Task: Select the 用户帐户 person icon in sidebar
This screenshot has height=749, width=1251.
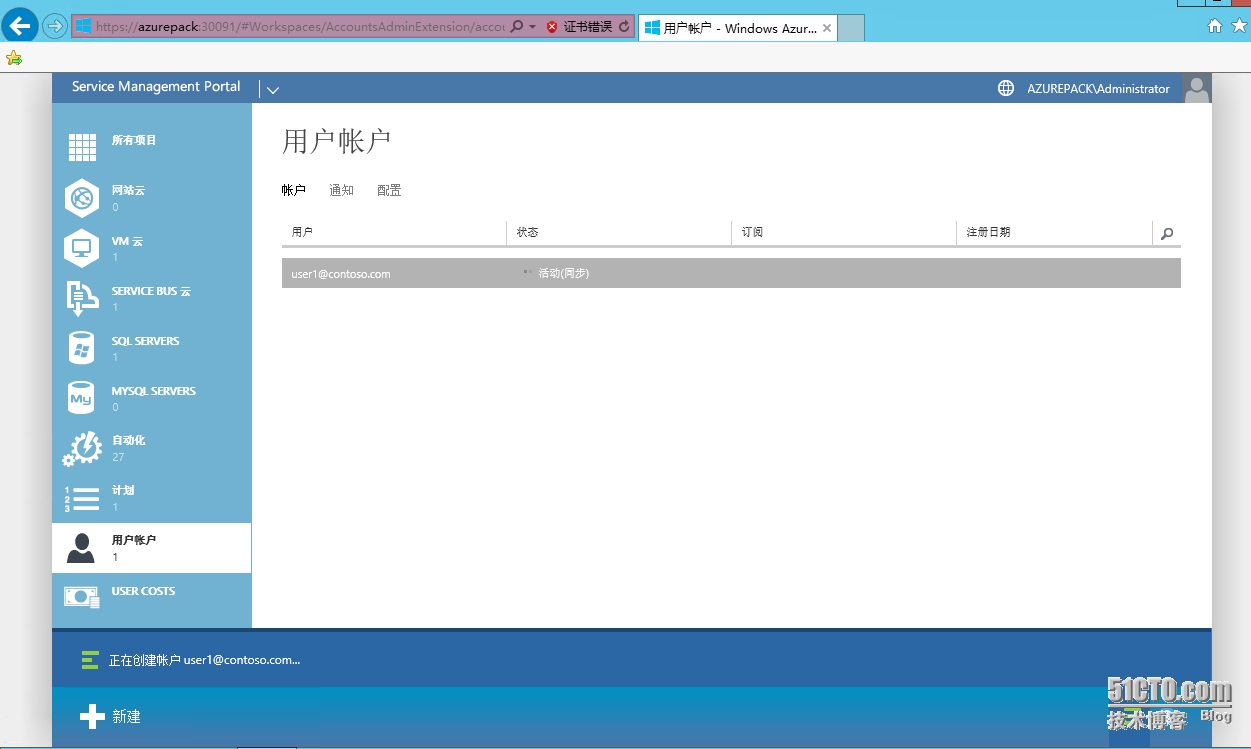Action: tap(80, 548)
